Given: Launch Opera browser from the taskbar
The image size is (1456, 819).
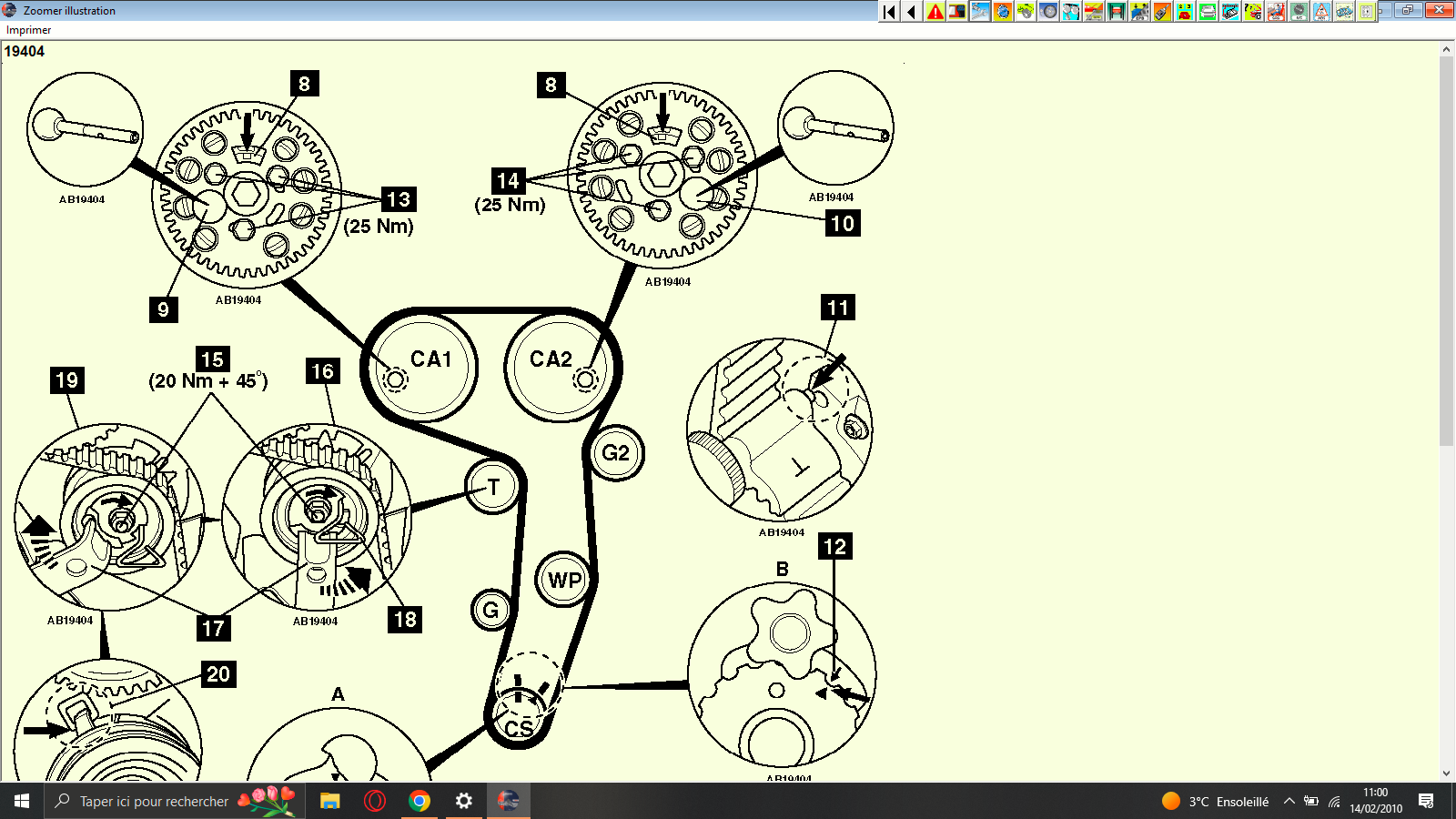Looking at the screenshot, I should tap(374, 801).
